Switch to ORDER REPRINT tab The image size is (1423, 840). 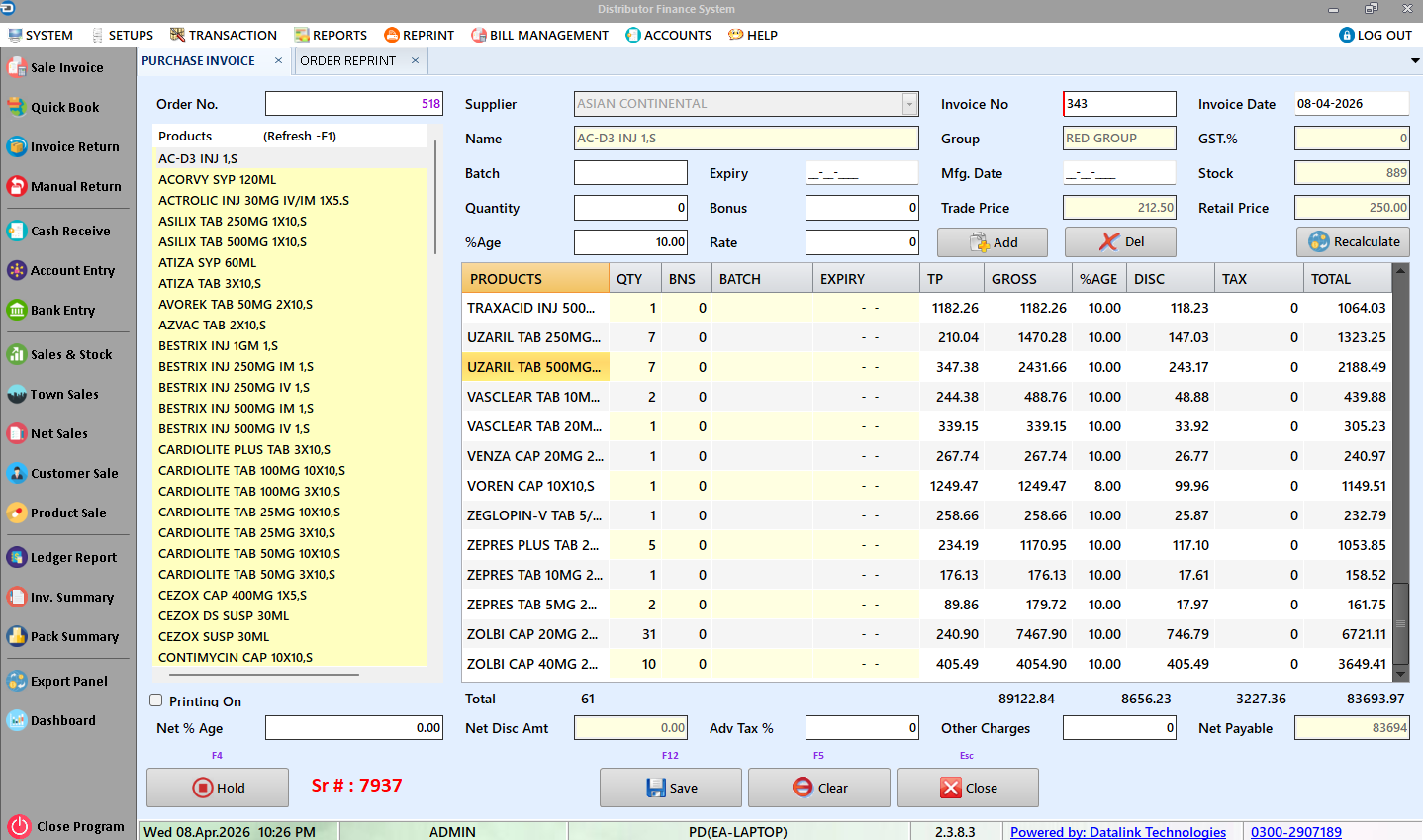click(348, 60)
